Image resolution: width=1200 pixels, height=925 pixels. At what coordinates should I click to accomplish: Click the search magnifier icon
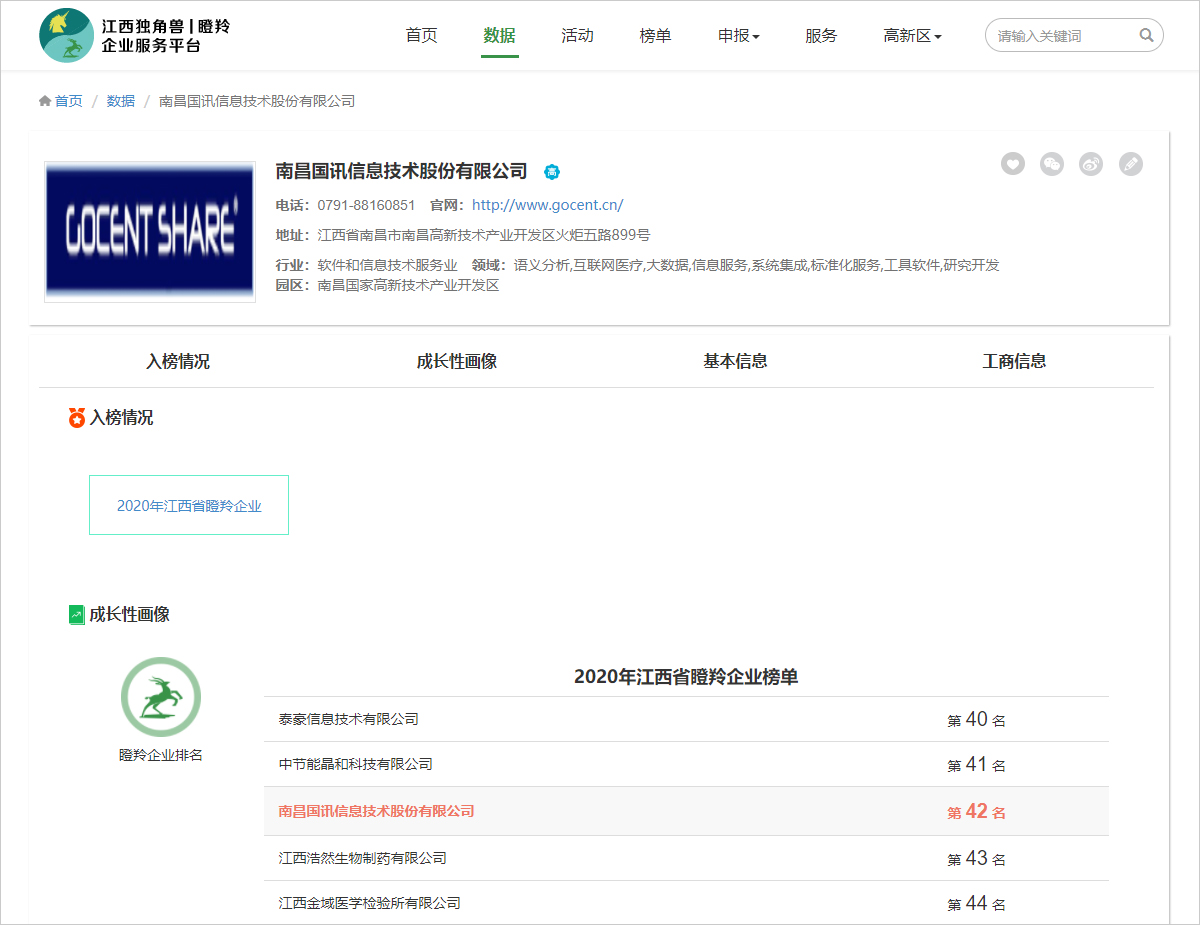pyautogui.click(x=1146, y=36)
